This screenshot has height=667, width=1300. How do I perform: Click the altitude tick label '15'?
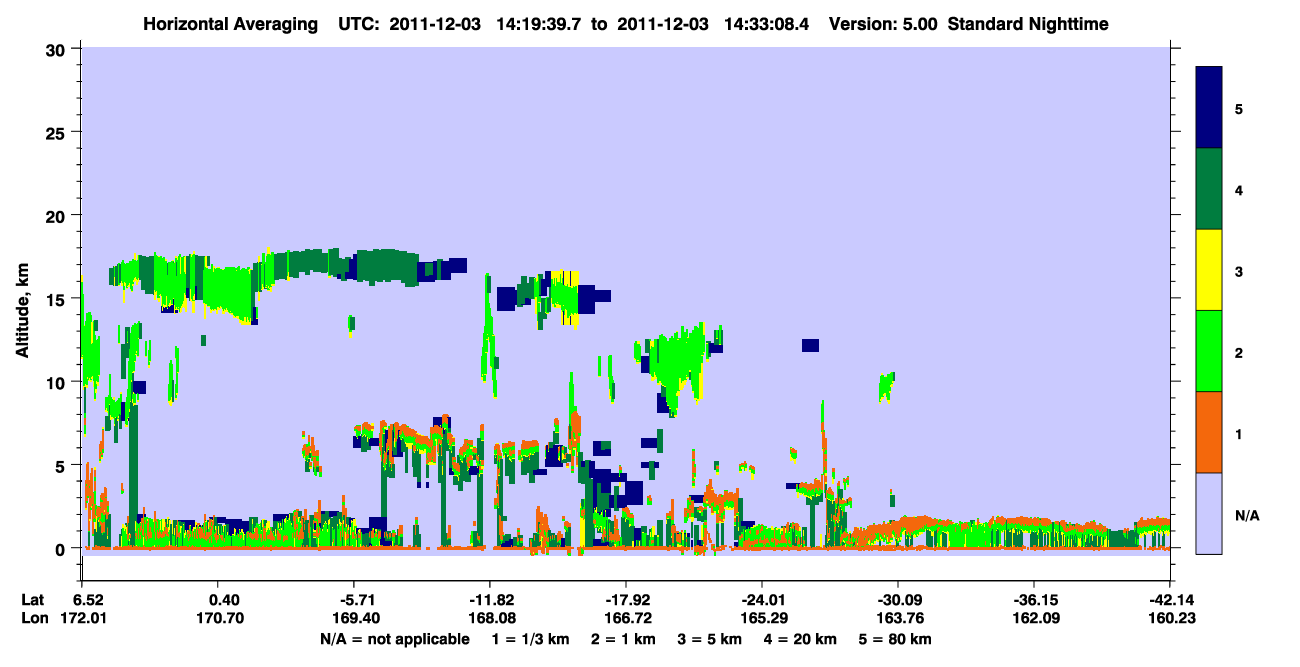pyautogui.click(x=56, y=298)
